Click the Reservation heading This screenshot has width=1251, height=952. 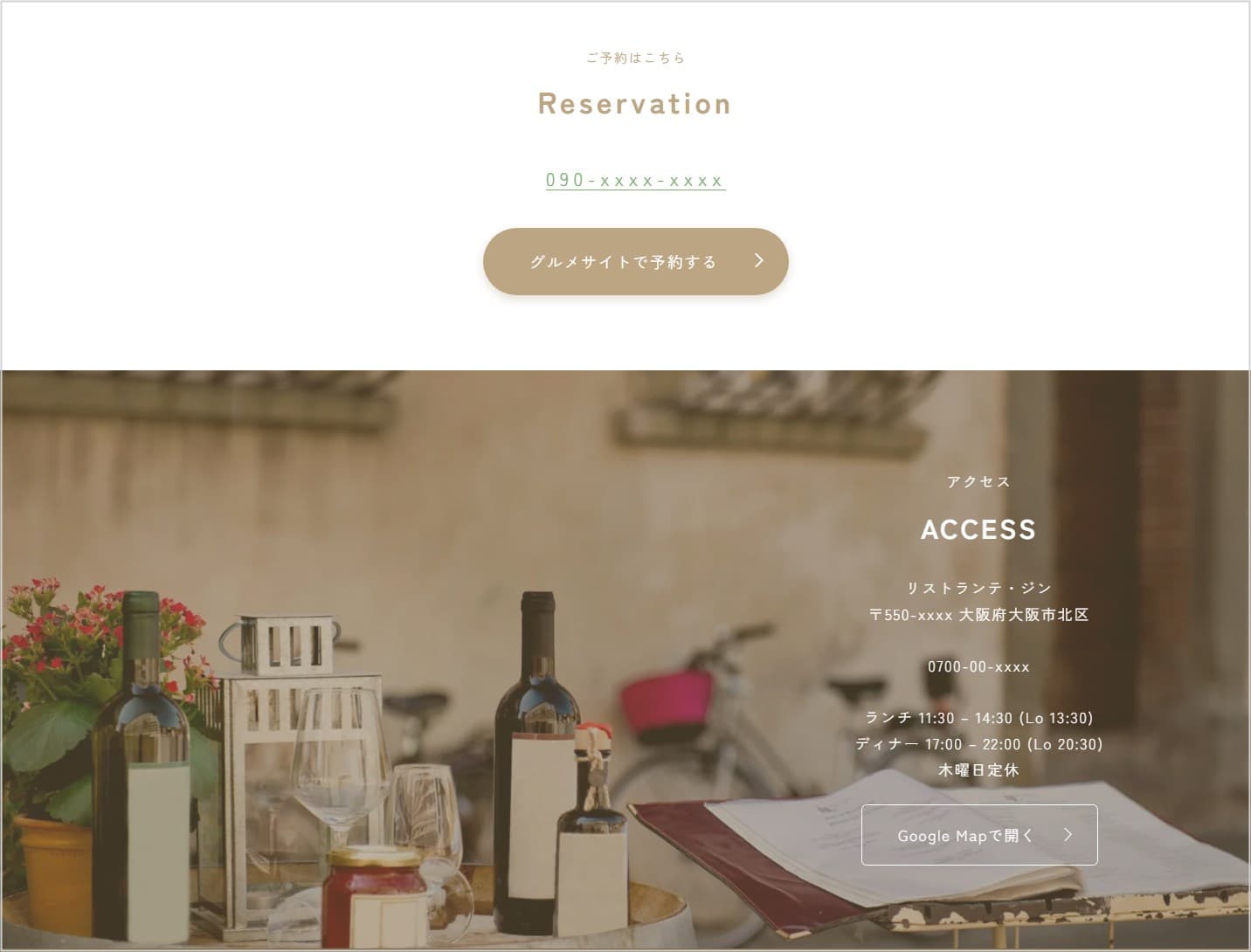click(635, 103)
